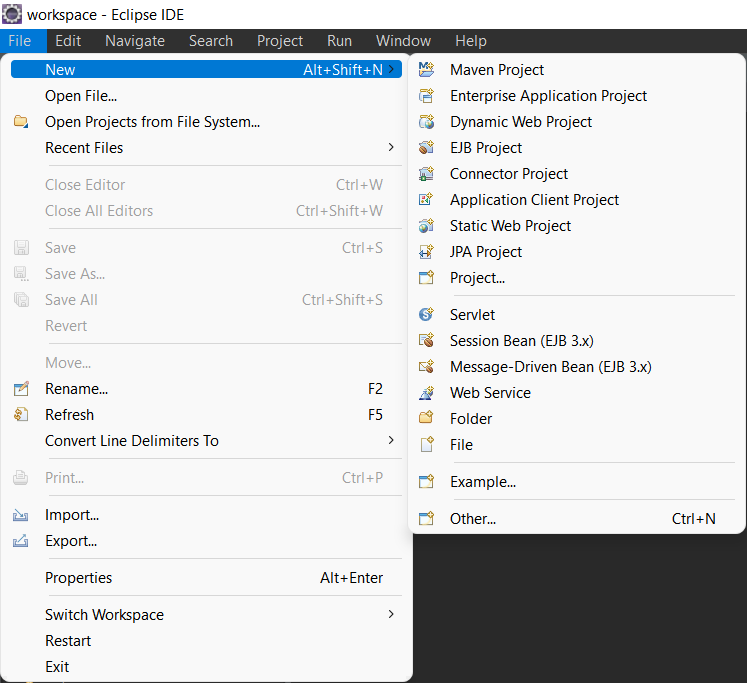The height and width of the screenshot is (683, 747).
Task: Open the Edit menu
Action: pos(68,41)
